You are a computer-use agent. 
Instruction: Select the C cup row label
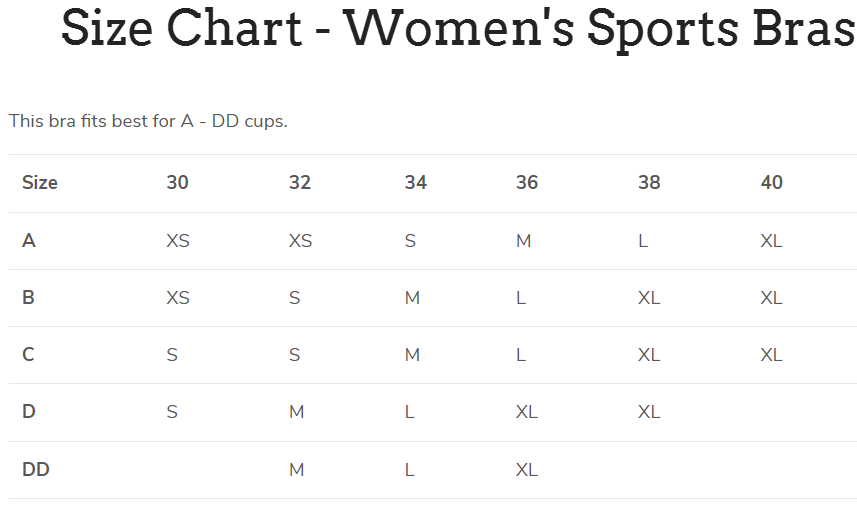[29, 355]
